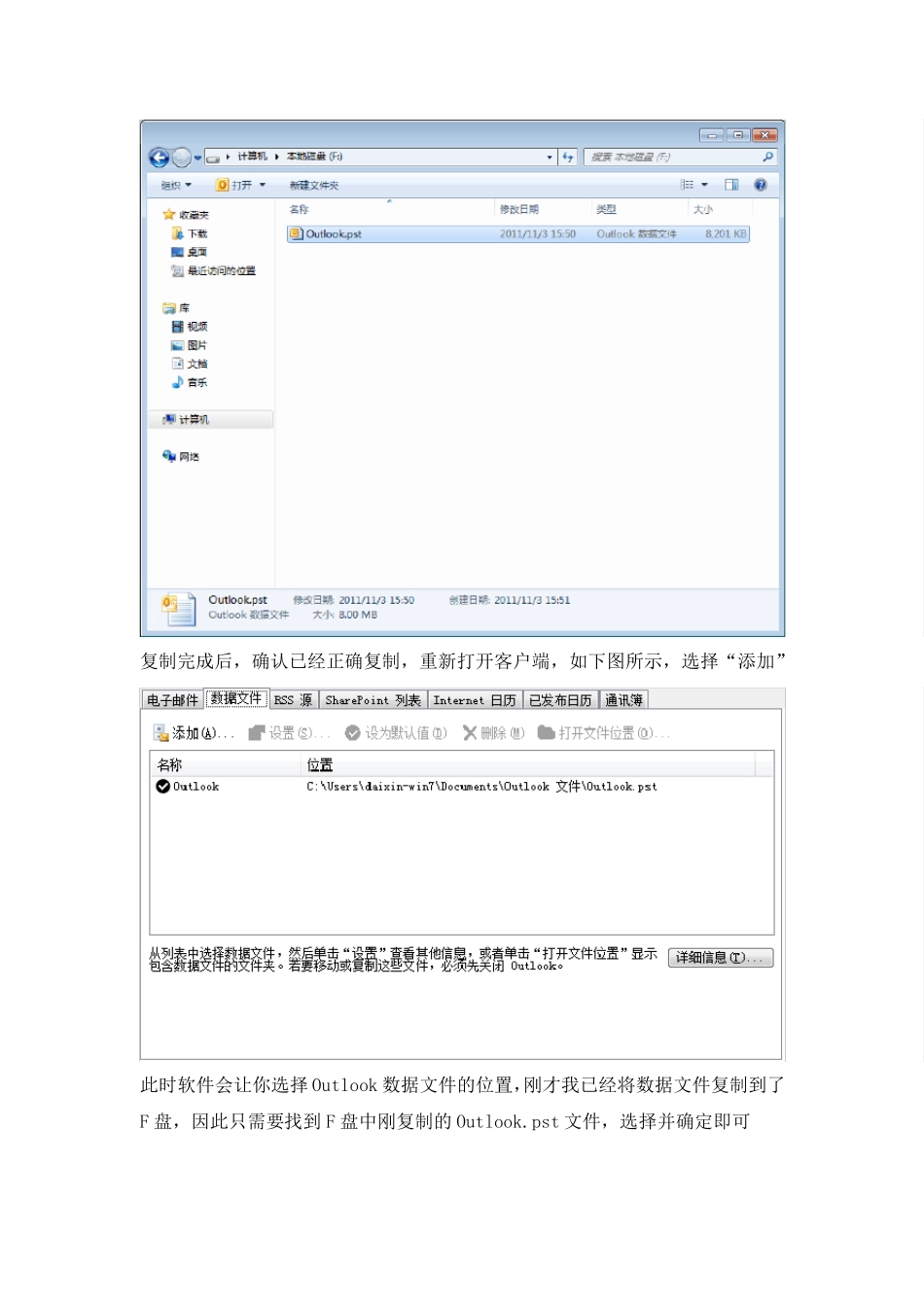
Task: Switch to the 已发布日历 tab
Action: (x=560, y=700)
